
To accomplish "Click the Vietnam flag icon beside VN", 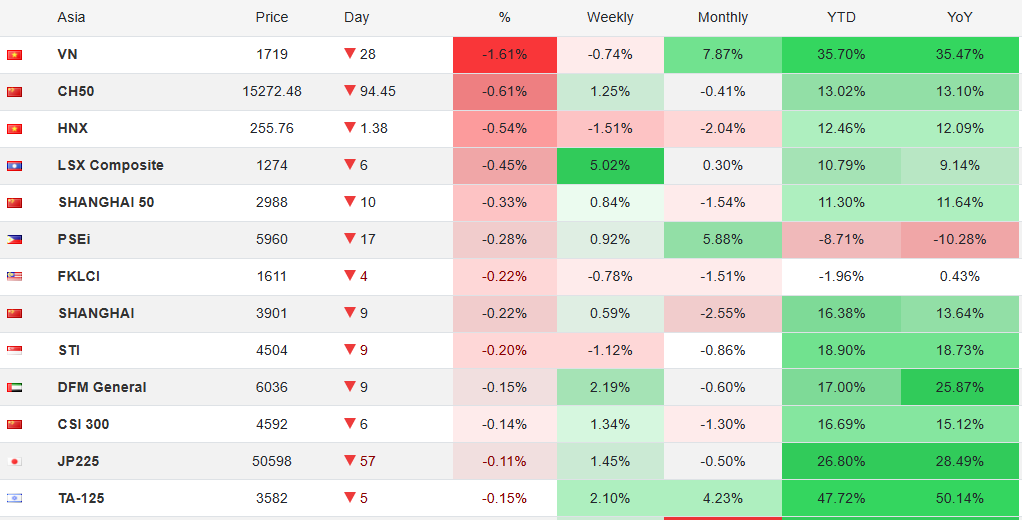I will point(14,55).
